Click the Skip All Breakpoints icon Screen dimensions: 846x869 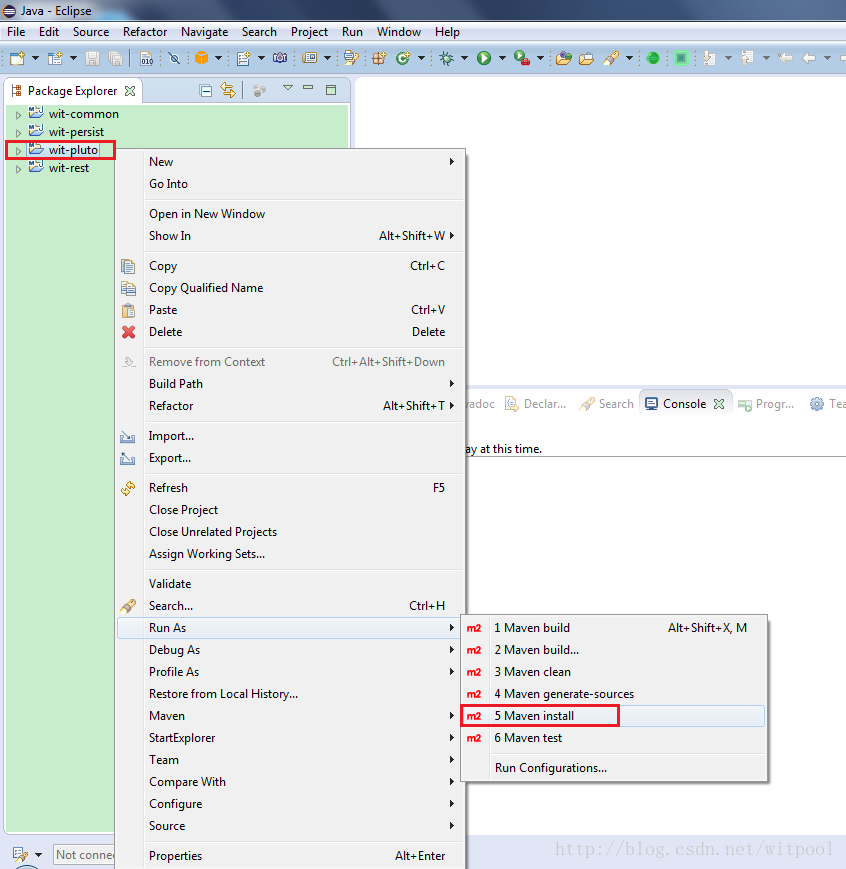click(x=174, y=58)
